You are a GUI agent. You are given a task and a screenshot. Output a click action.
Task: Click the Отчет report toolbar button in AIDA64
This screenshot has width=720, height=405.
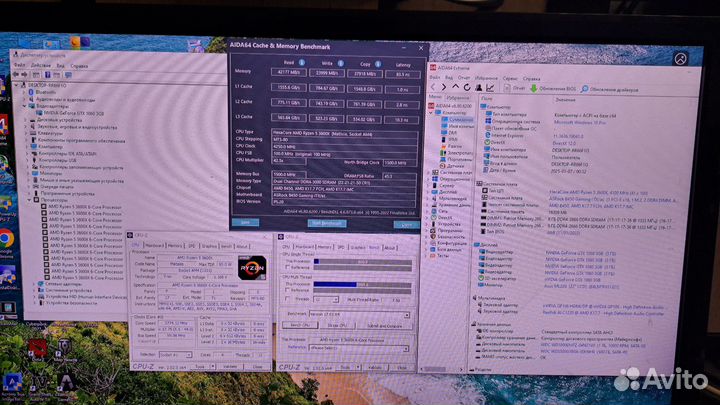pyautogui.click(x=515, y=88)
